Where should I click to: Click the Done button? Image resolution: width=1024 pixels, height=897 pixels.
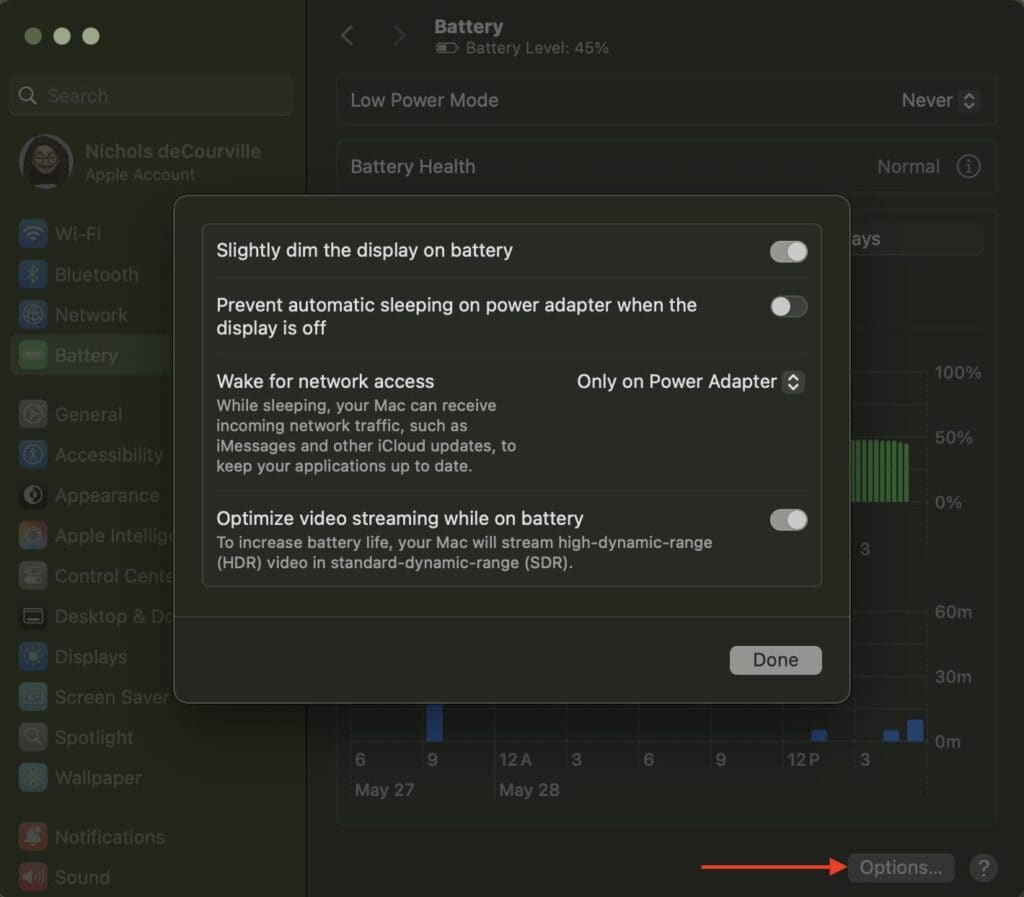click(775, 660)
